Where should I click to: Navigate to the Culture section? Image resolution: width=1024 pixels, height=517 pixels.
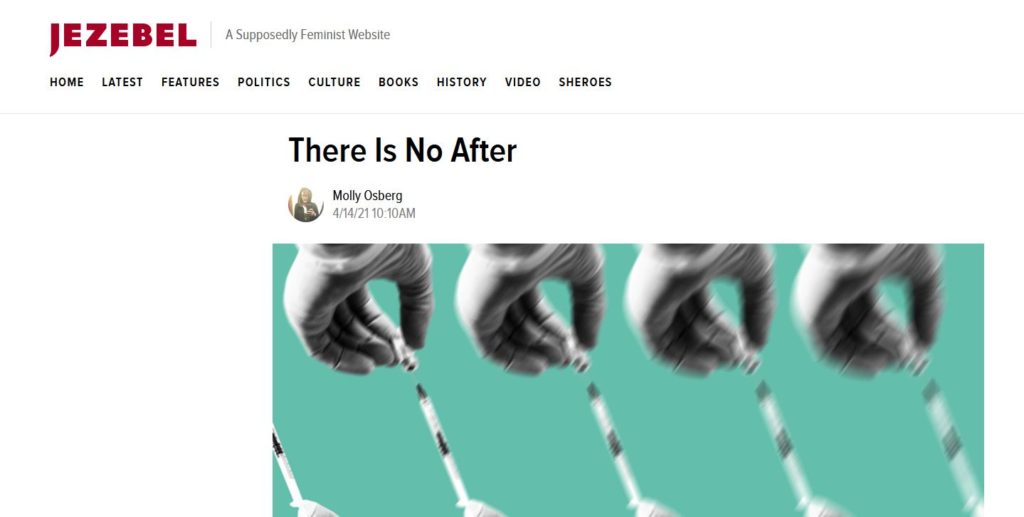(334, 82)
